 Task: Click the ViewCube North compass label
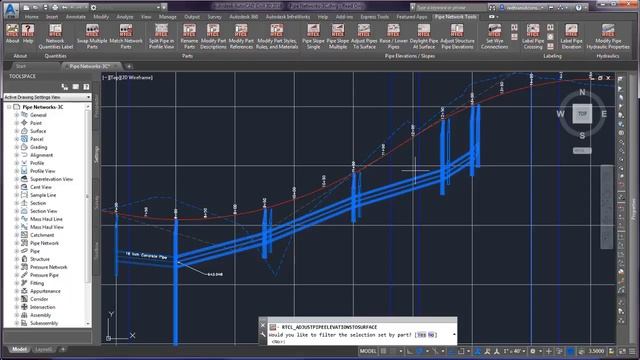pos(582,92)
